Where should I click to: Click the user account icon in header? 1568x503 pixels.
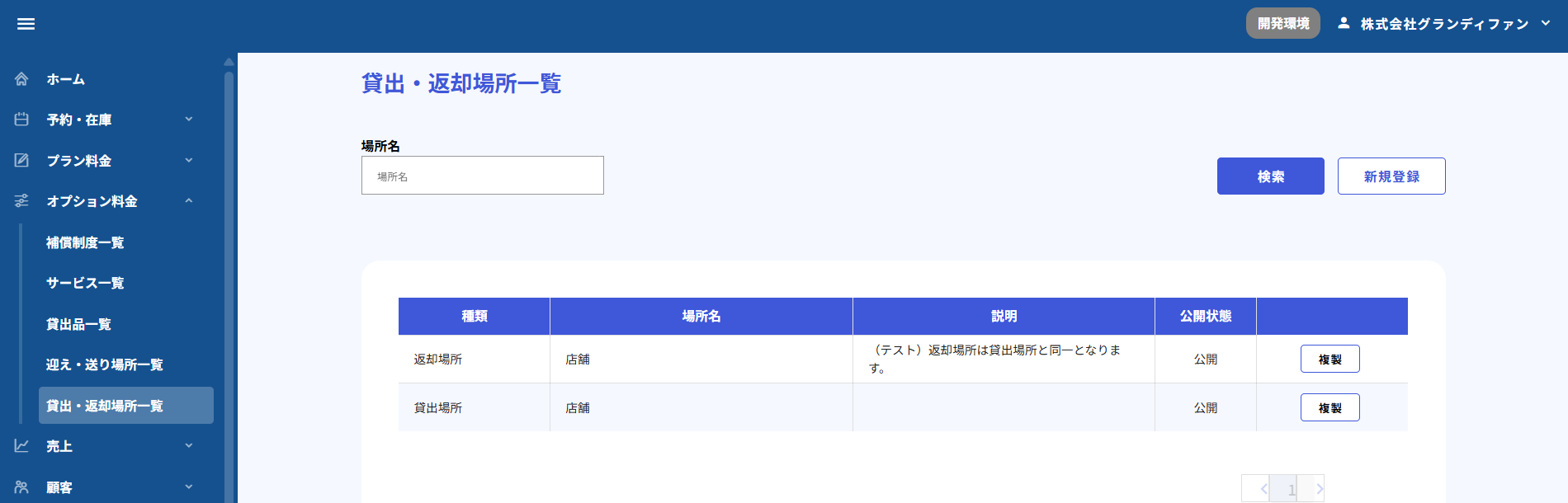coord(1344,23)
